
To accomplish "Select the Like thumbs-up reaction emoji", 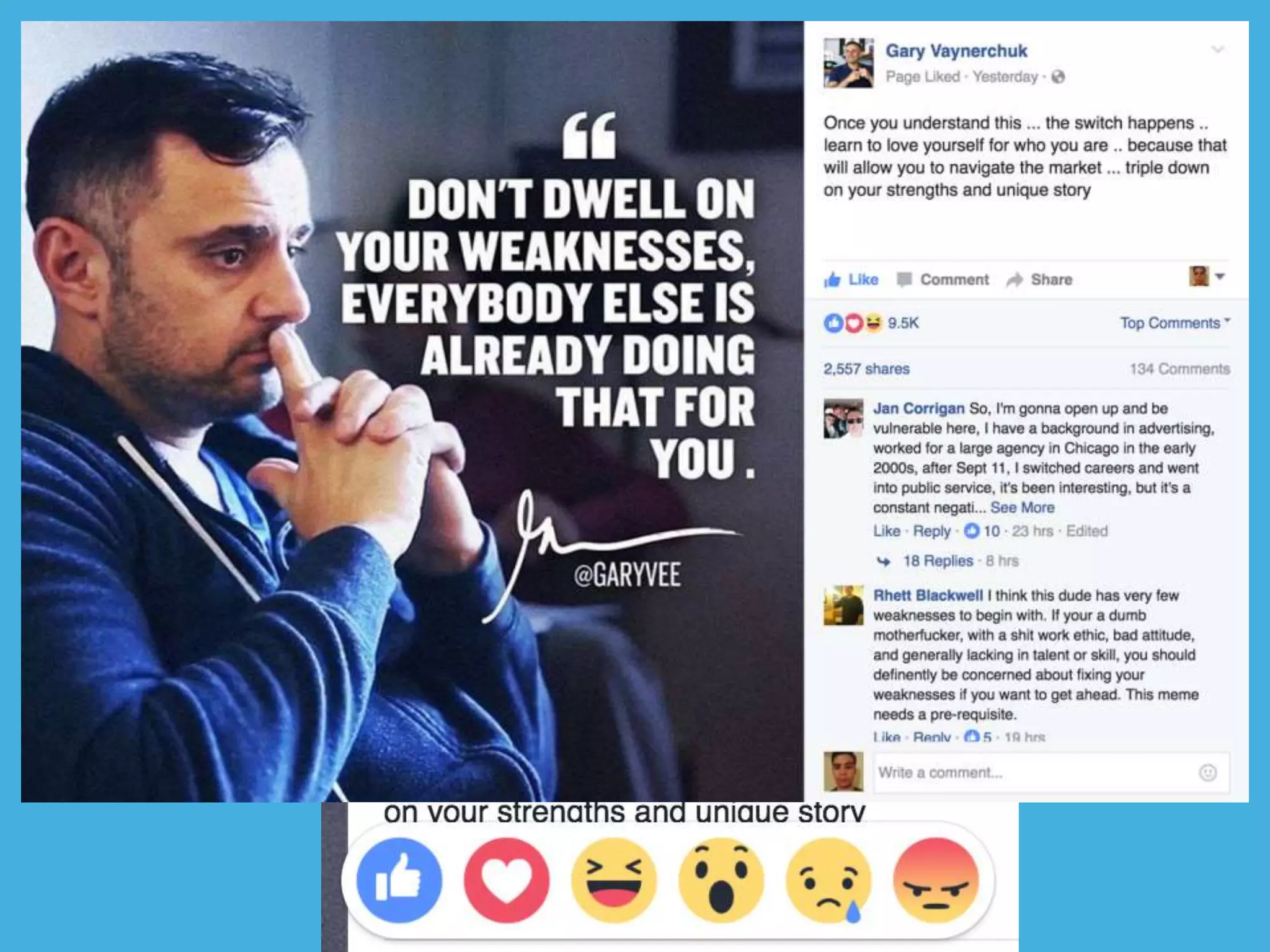I will (399, 880).
